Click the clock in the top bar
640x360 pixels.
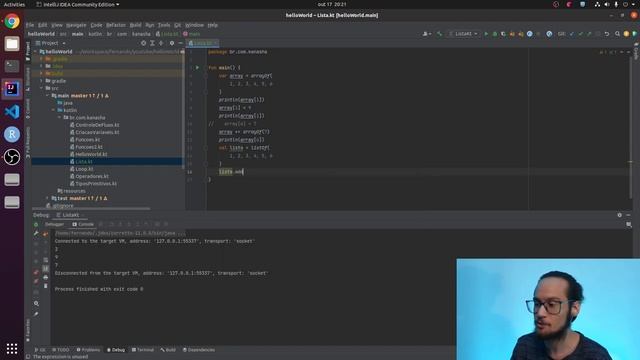(x=332, y=4)
